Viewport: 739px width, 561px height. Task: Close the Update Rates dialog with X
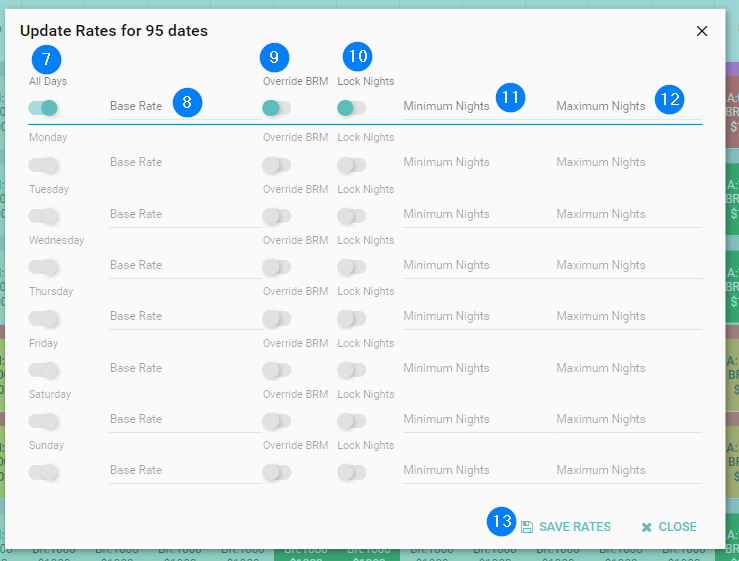[x=702, y=31]
